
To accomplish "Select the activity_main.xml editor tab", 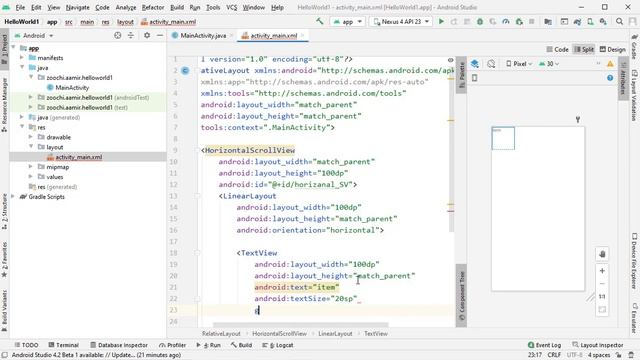I will click(273, 36).
